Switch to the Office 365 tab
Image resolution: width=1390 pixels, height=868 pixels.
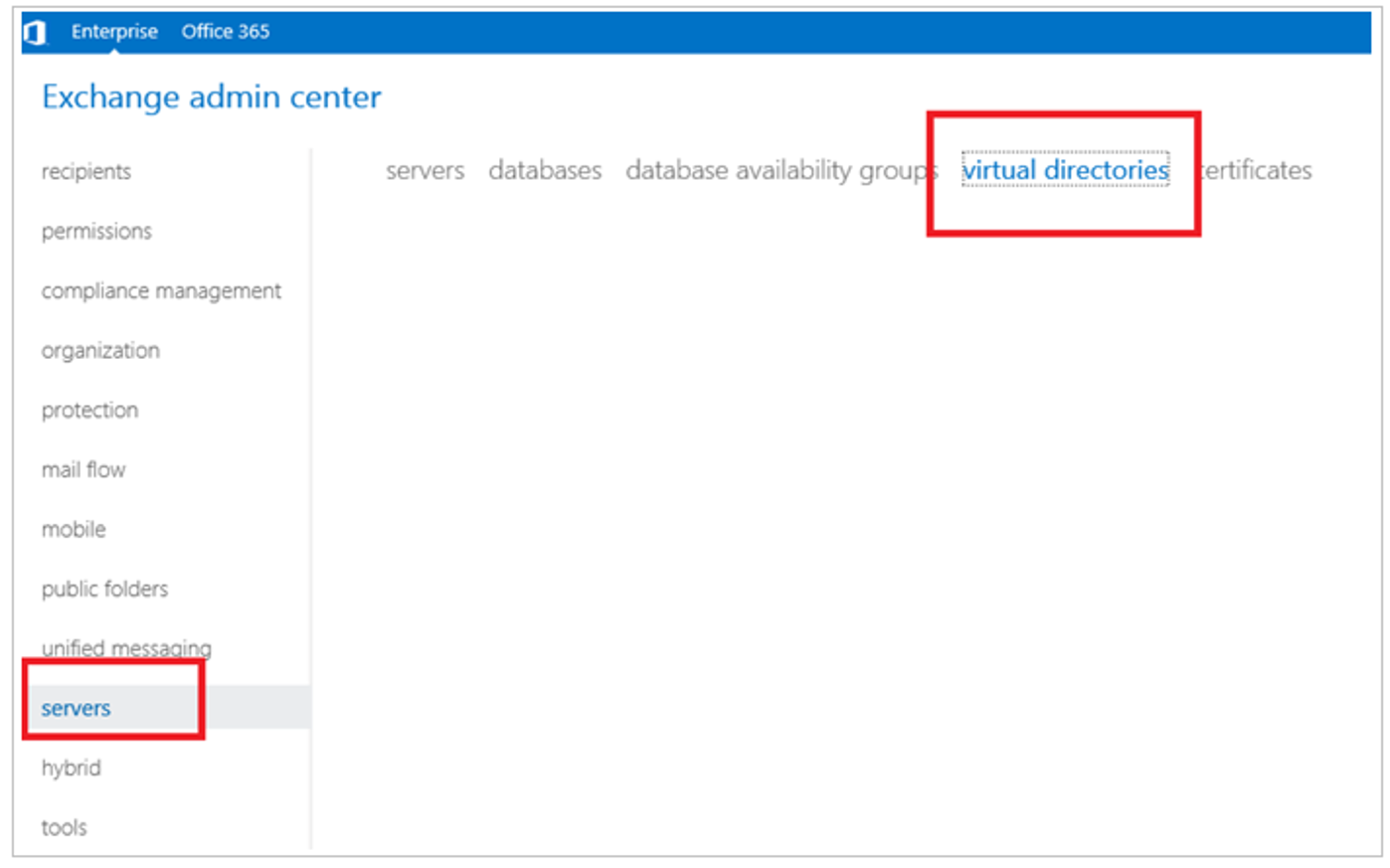click(x=226, y=32)
